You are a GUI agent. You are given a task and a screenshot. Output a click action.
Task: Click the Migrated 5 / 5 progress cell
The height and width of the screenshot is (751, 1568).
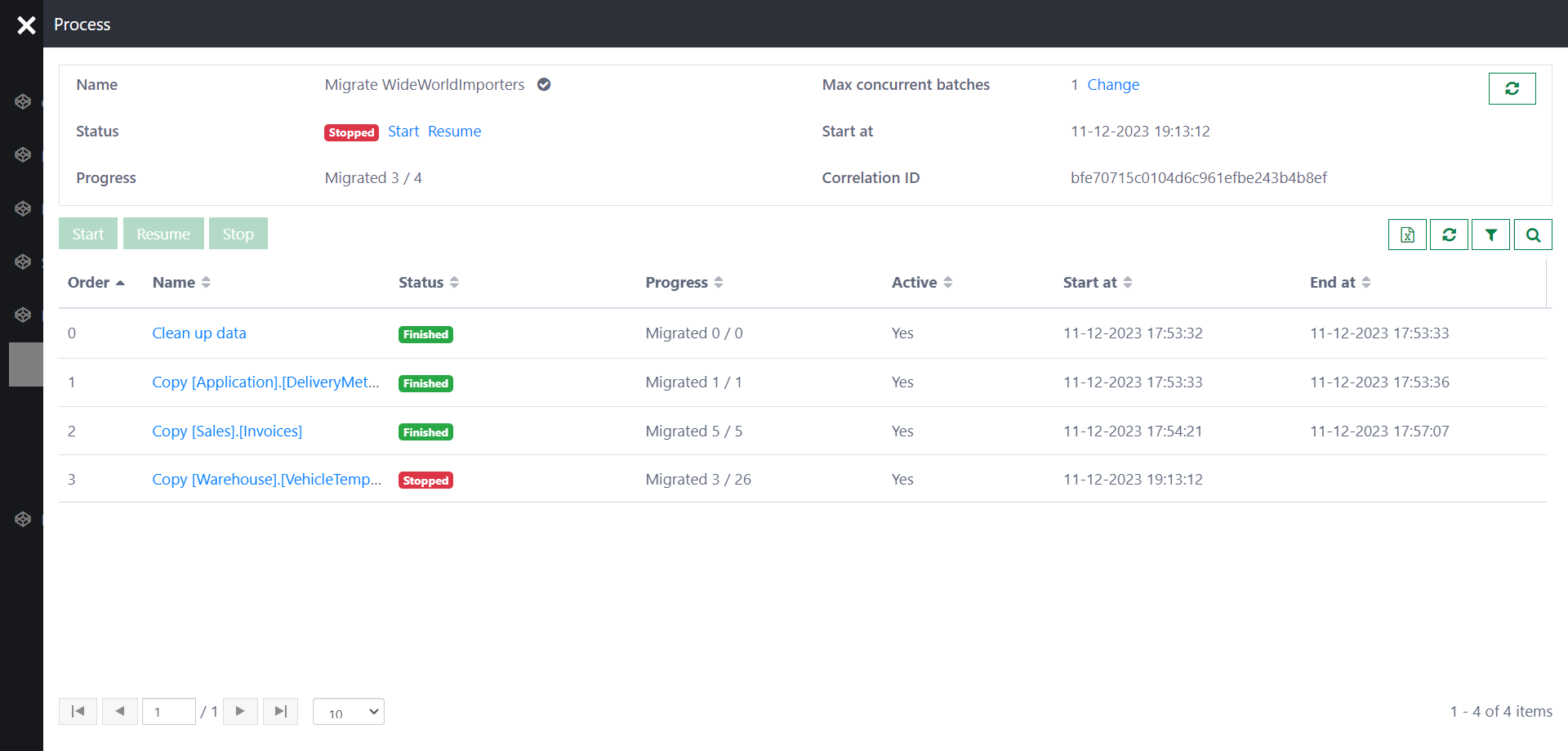[x=694, y=431]
